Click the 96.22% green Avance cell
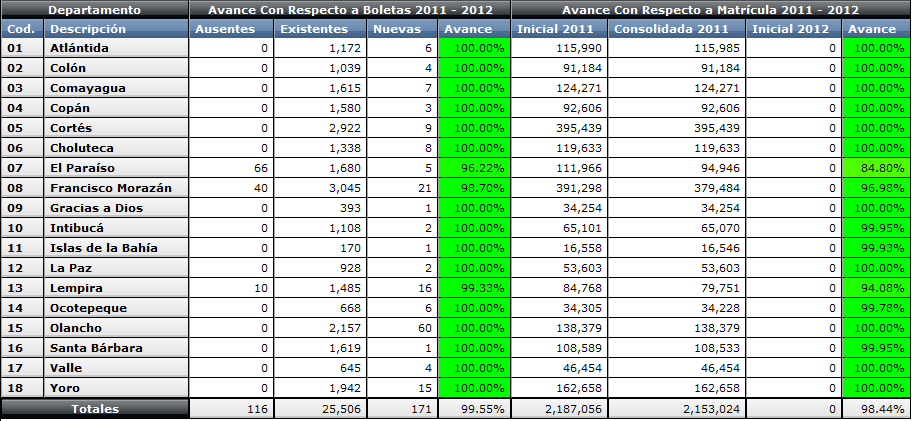The height and width of the screenshot is (421, 912). pyautogui.click(x=475, y=168)
